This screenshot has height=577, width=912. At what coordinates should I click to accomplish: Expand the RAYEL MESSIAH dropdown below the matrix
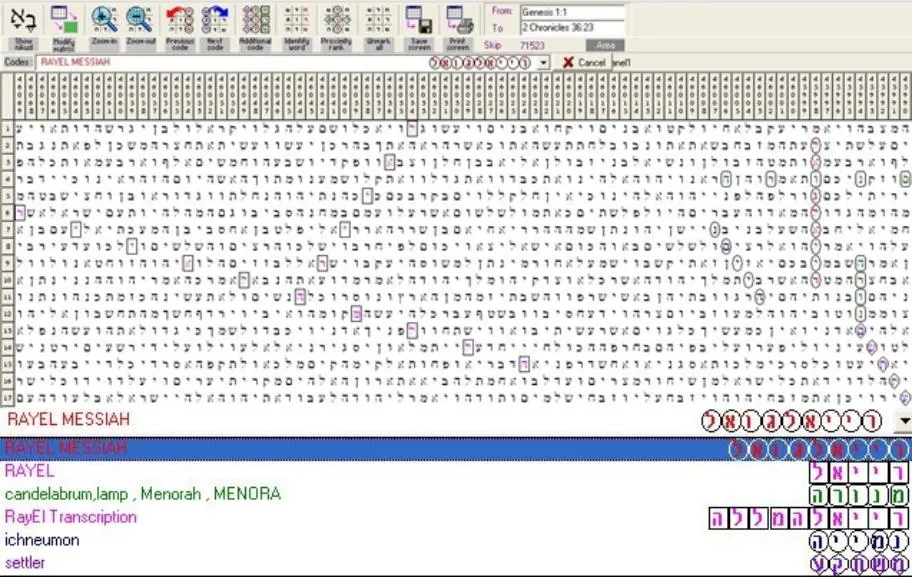(903, 421)
